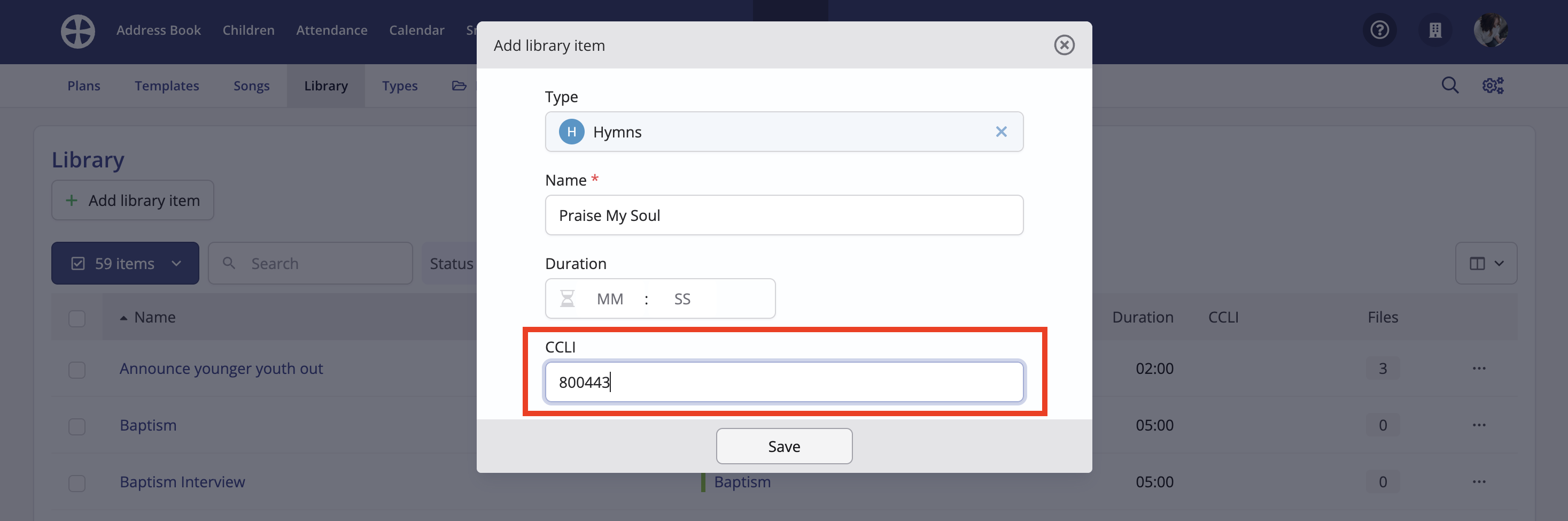Open the help question mark icon
The height and width of the screenshot is (521, 1568).
tap(1379, 30)
